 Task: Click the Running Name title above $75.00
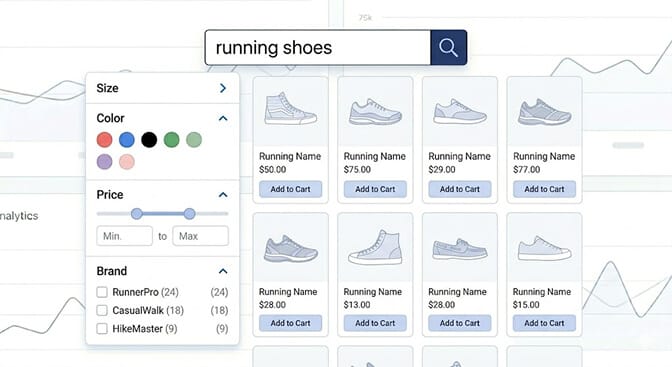375,156
